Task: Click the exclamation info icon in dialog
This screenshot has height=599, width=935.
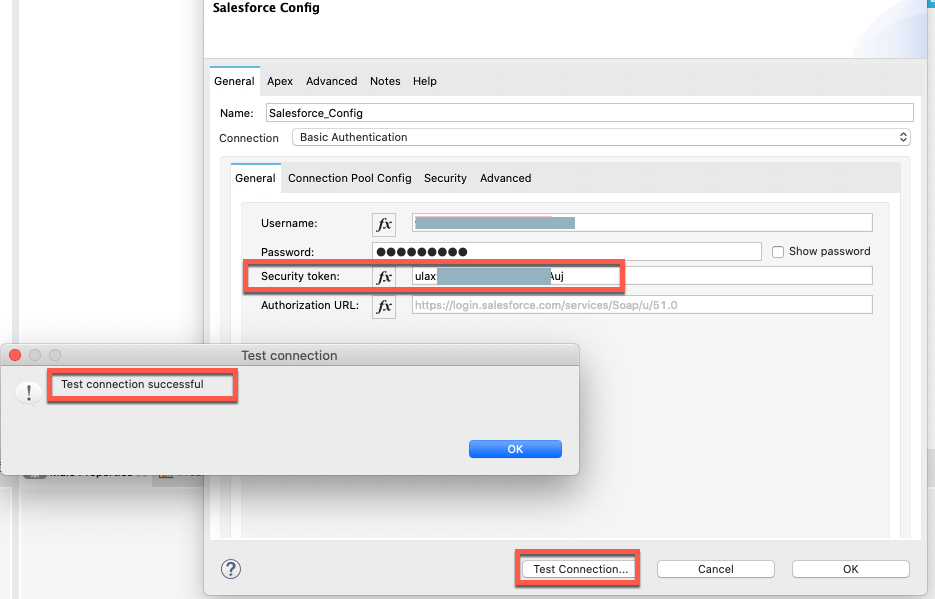Action: coord(27,392)
